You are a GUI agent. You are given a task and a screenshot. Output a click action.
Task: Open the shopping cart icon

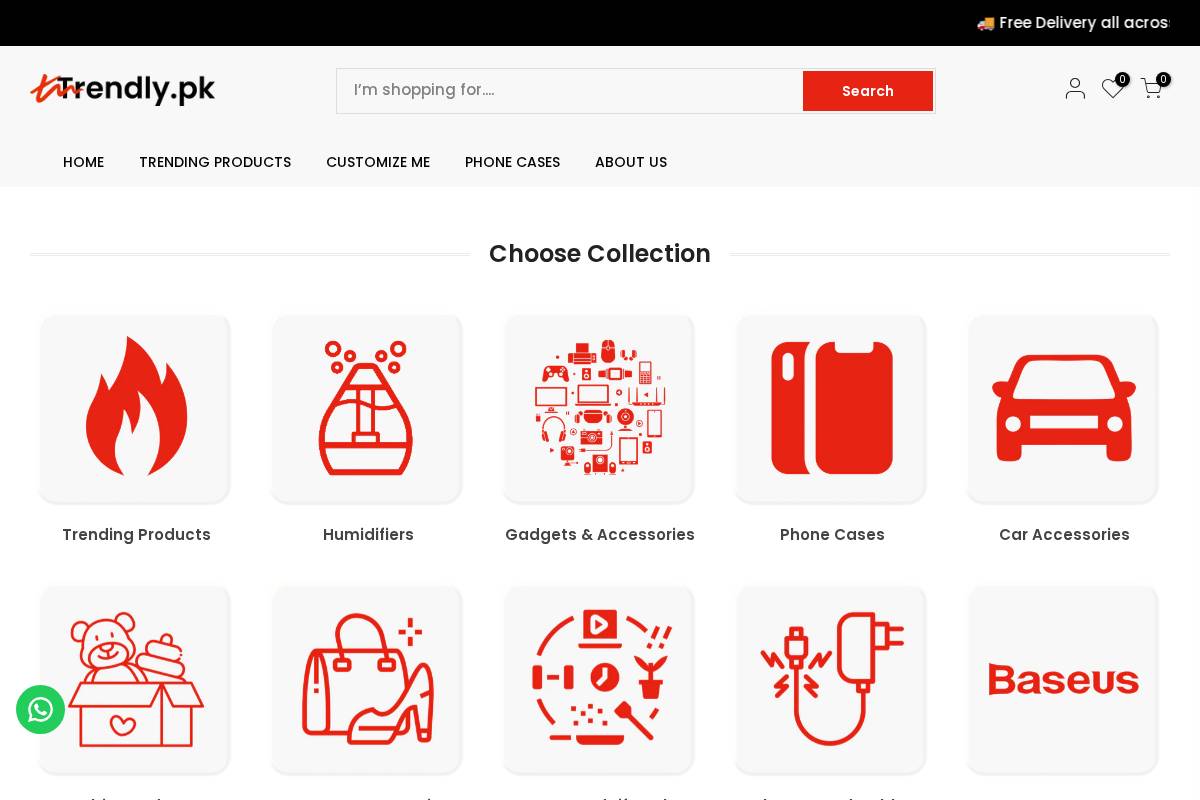1151,89
